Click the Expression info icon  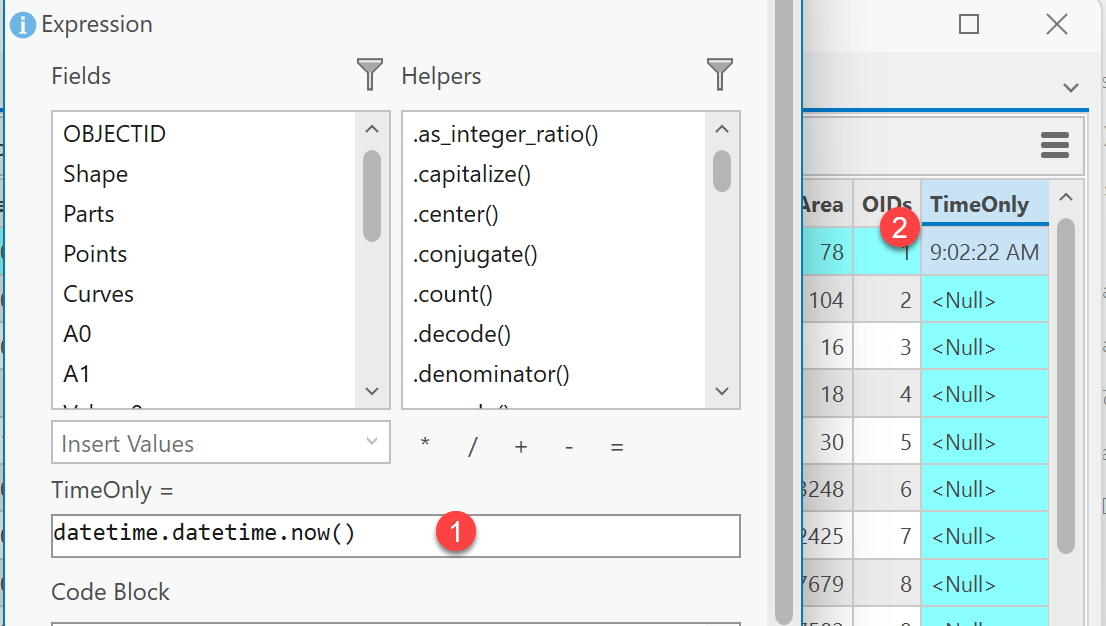[23, 25]
